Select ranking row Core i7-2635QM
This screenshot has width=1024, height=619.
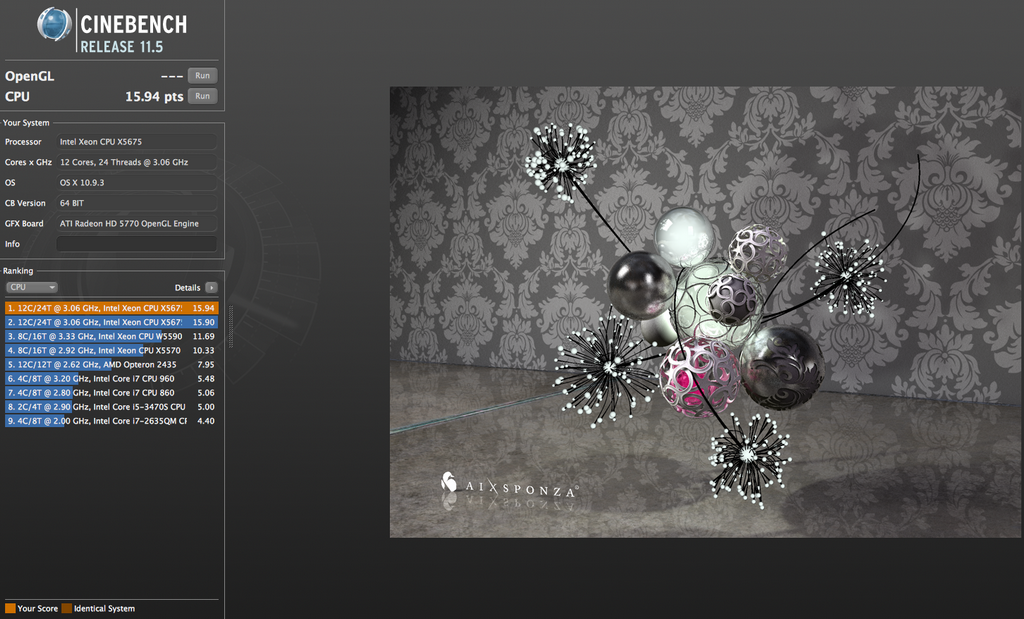tap(111, 421)
